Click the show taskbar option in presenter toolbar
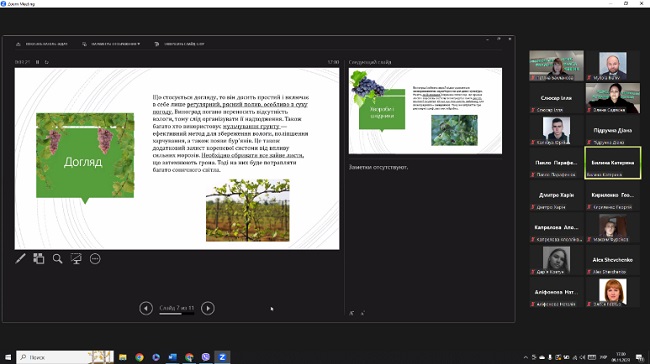 tap(41, 44)
